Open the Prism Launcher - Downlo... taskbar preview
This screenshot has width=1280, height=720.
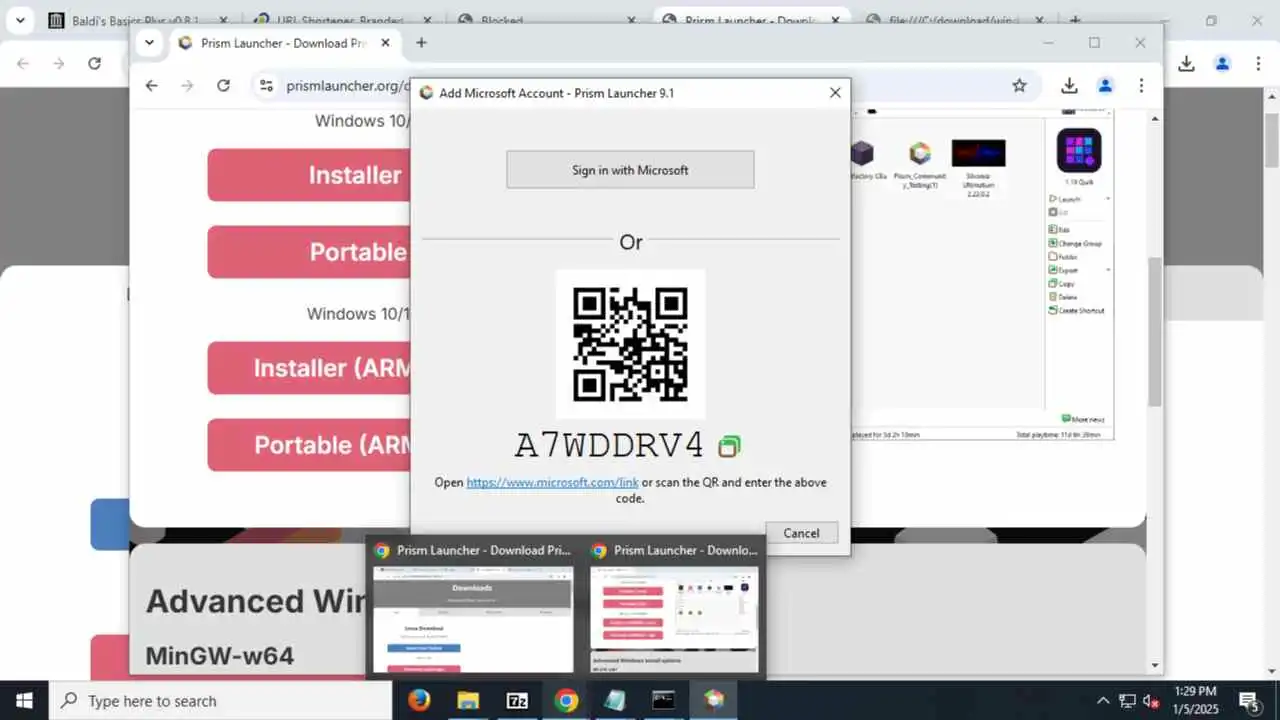[675, 607]
